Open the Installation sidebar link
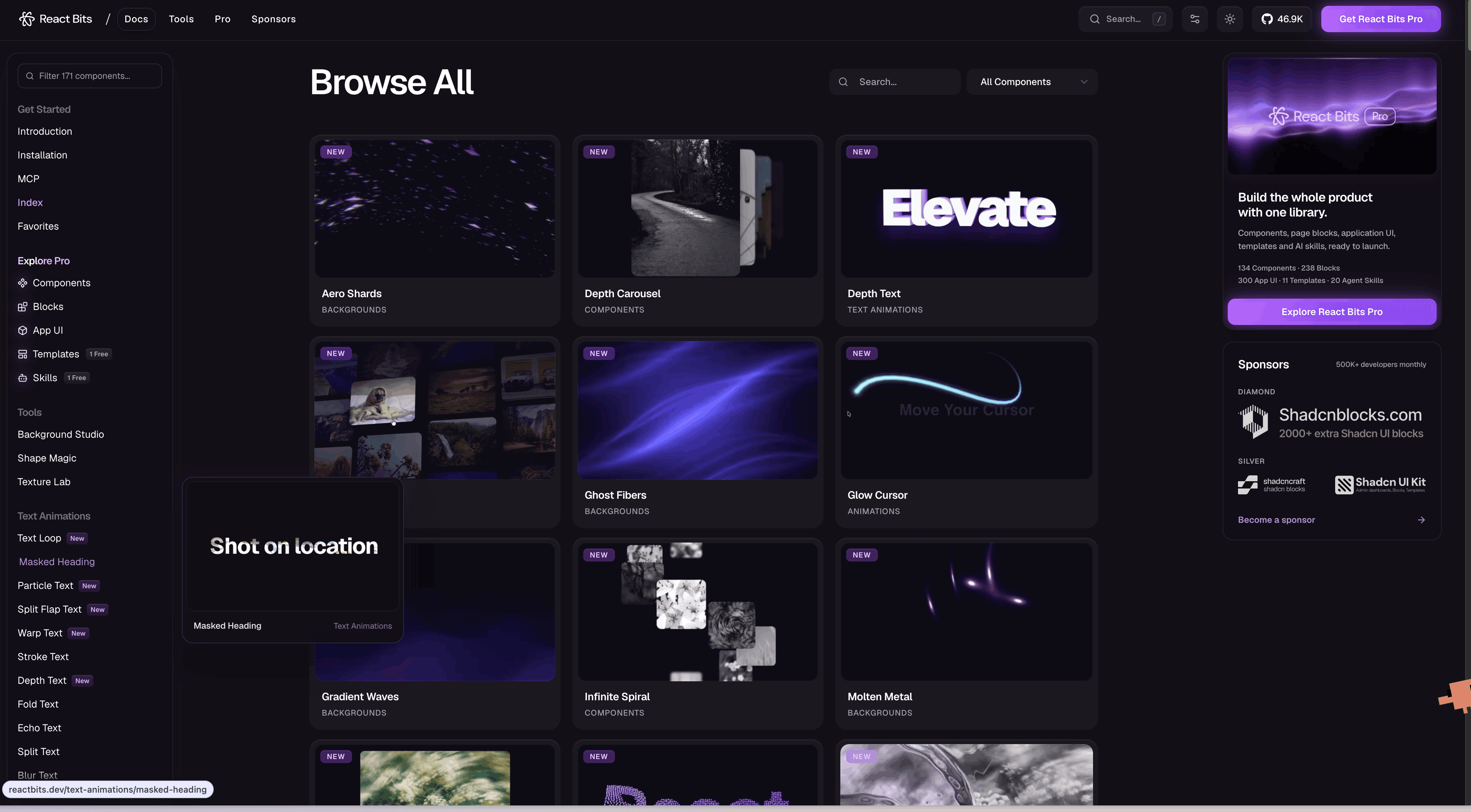 (x=42, y=155)
